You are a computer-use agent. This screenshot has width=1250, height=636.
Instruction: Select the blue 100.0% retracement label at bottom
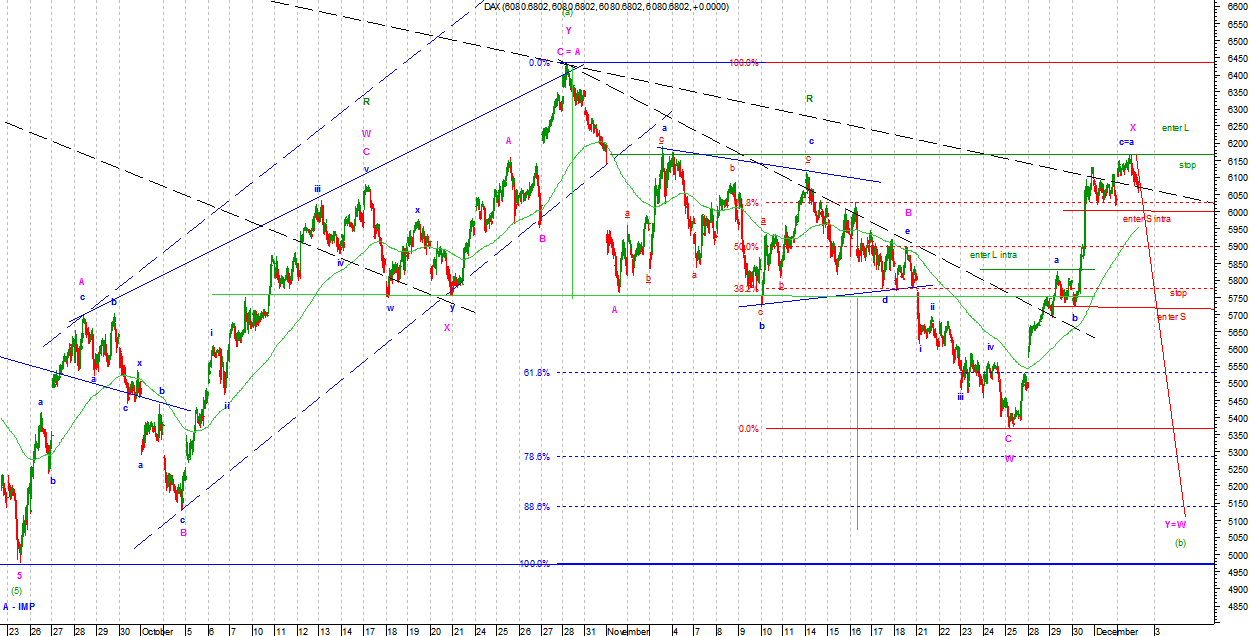click(x=535, y=564)
